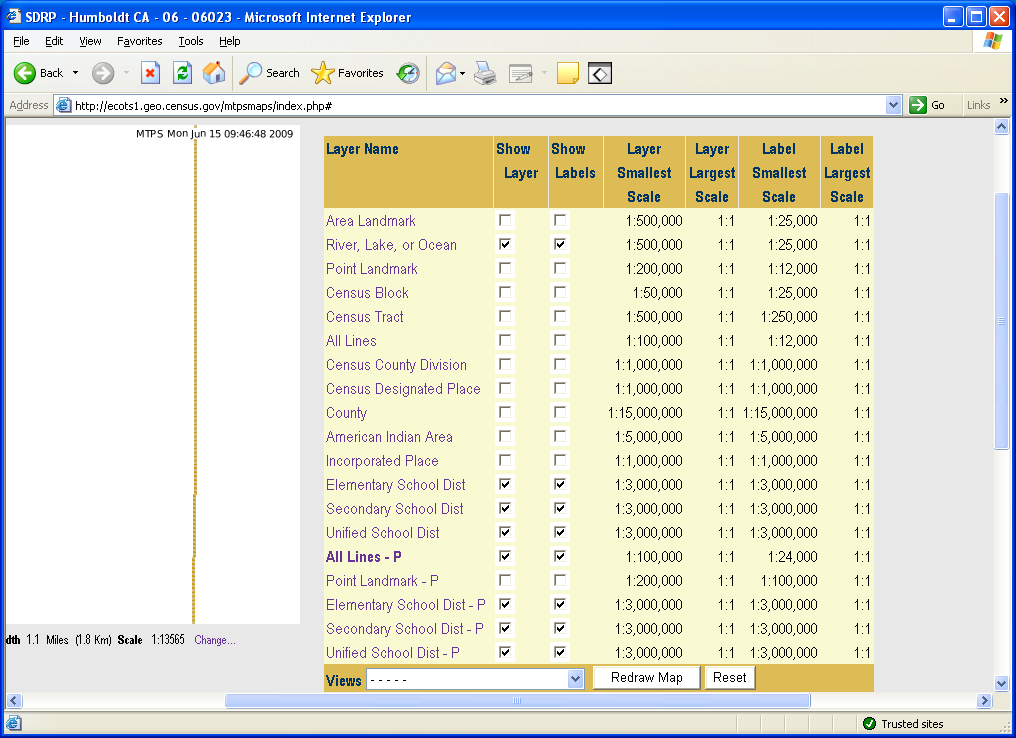Open the Favorites menu in menu bar
Image resolution: width=1016 pixels, height=738 pixels.
[139, 41]
